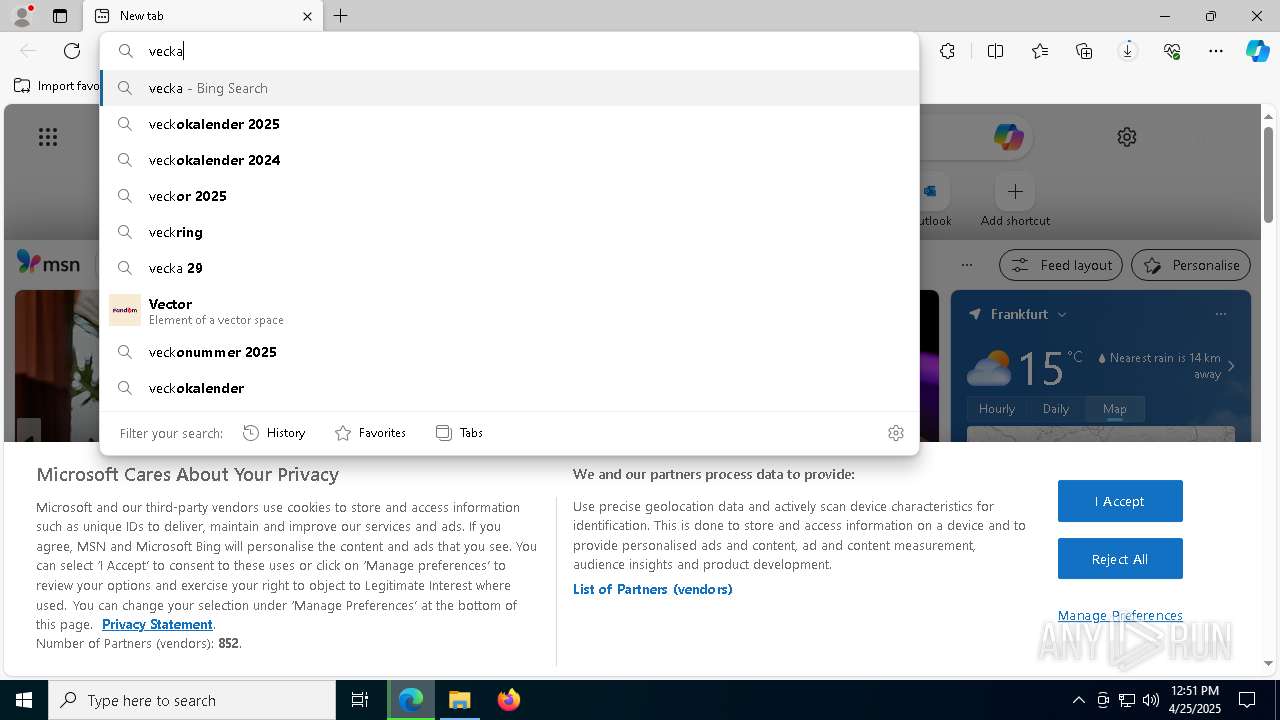Open Settings and more ellipsis menu
Viewport: 1280px width, 720px height.
click(1216, 51)
